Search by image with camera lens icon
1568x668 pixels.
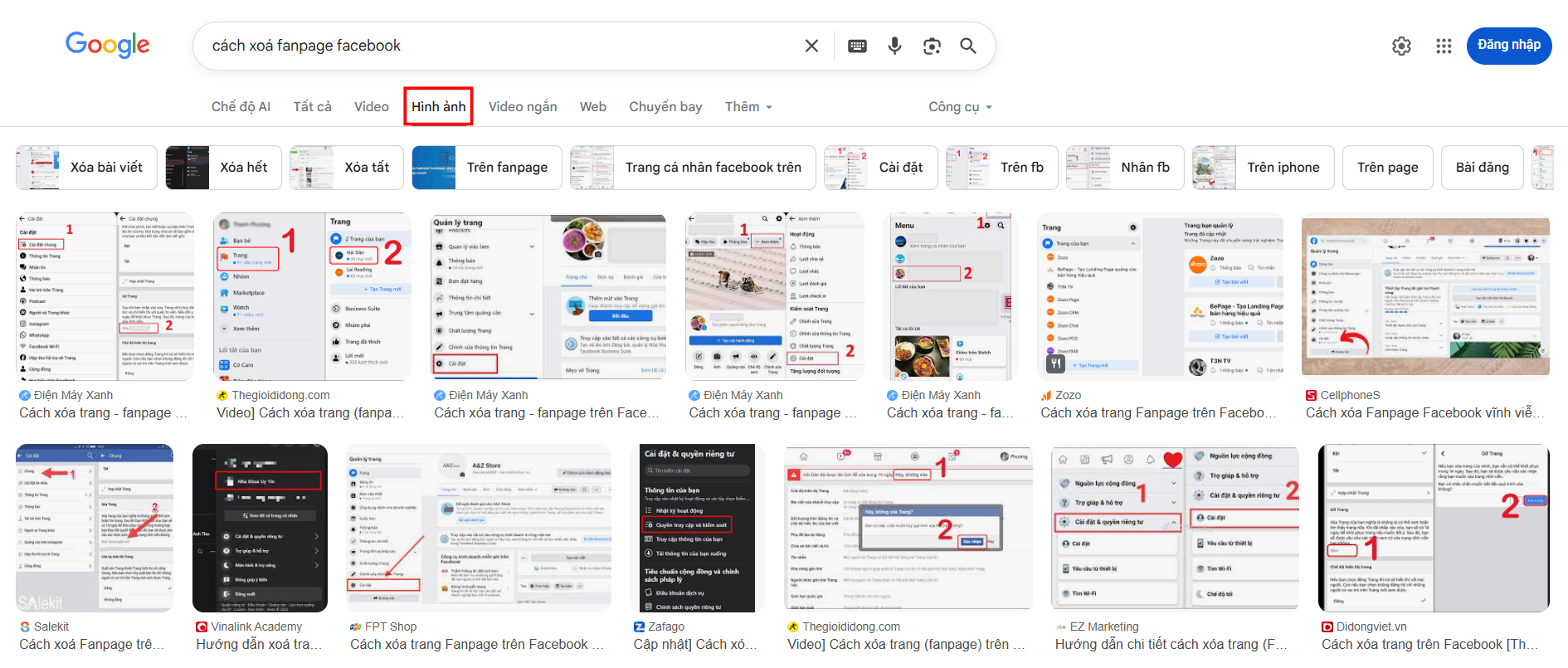(932, 46)
